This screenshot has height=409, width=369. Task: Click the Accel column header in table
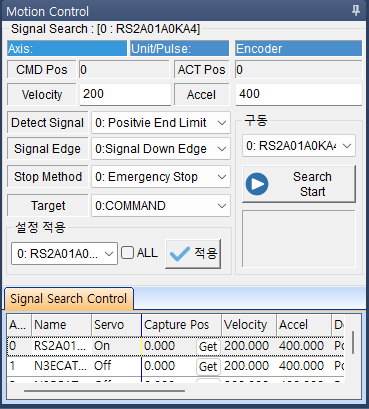(304, 325)
